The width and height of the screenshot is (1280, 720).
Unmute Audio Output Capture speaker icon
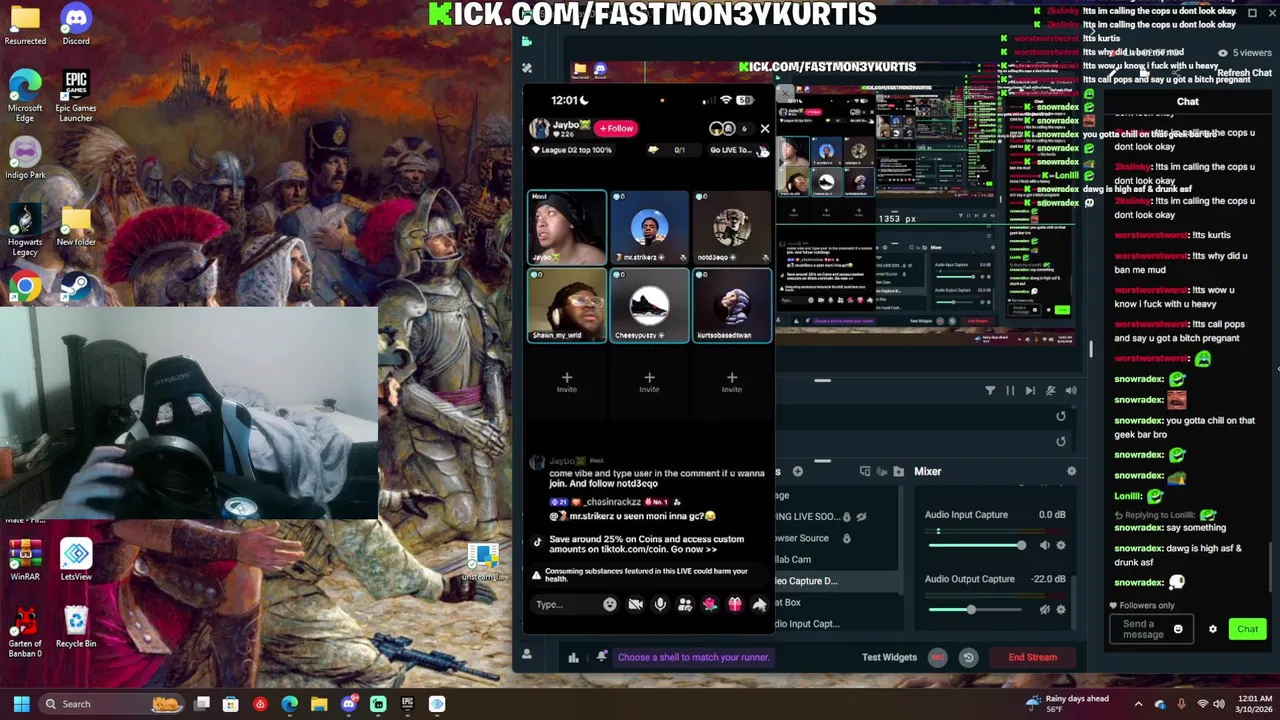click(x=1045, y=609)
